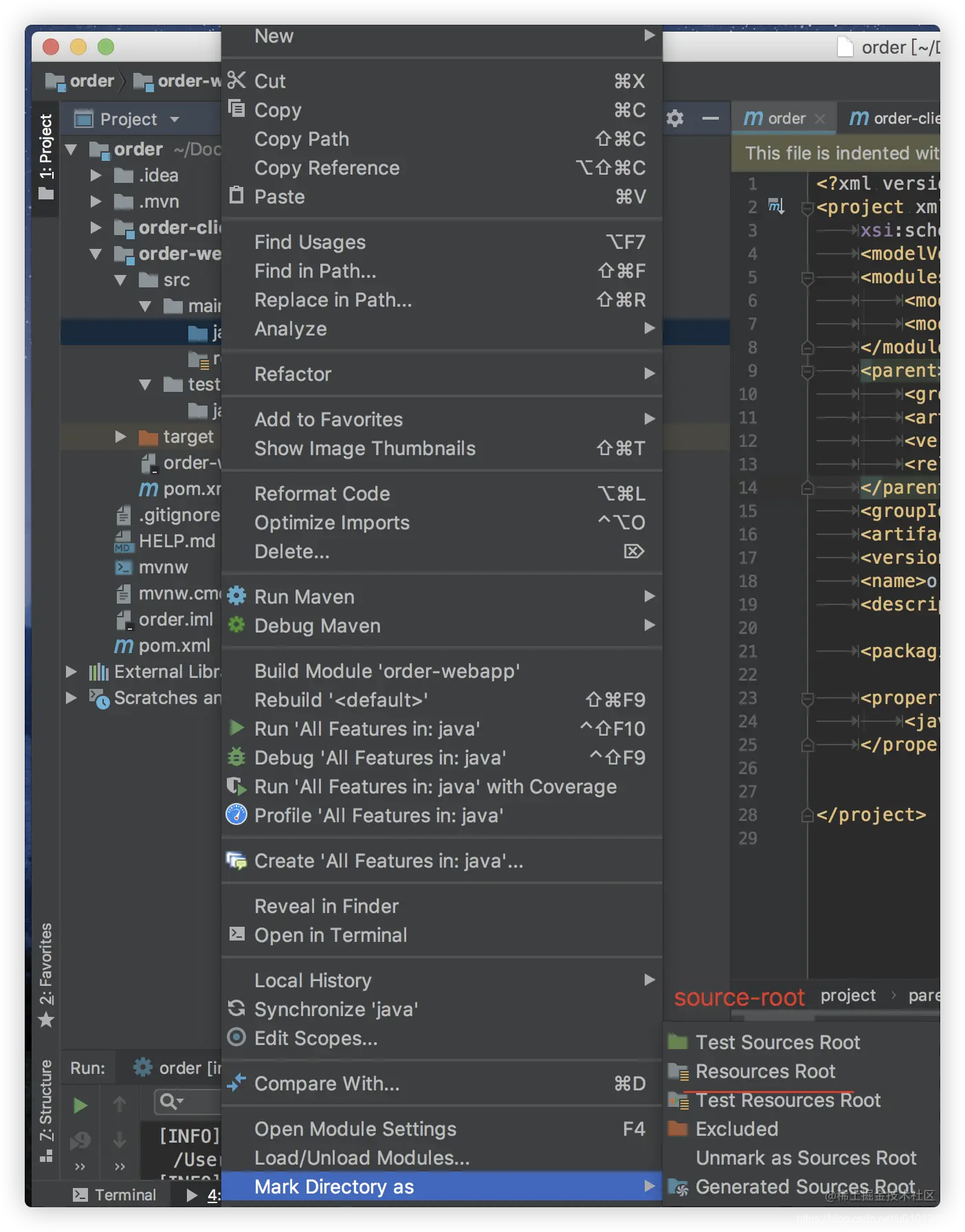
Task: Click the Excluded orange folder icon
Action: point(678,1128)
